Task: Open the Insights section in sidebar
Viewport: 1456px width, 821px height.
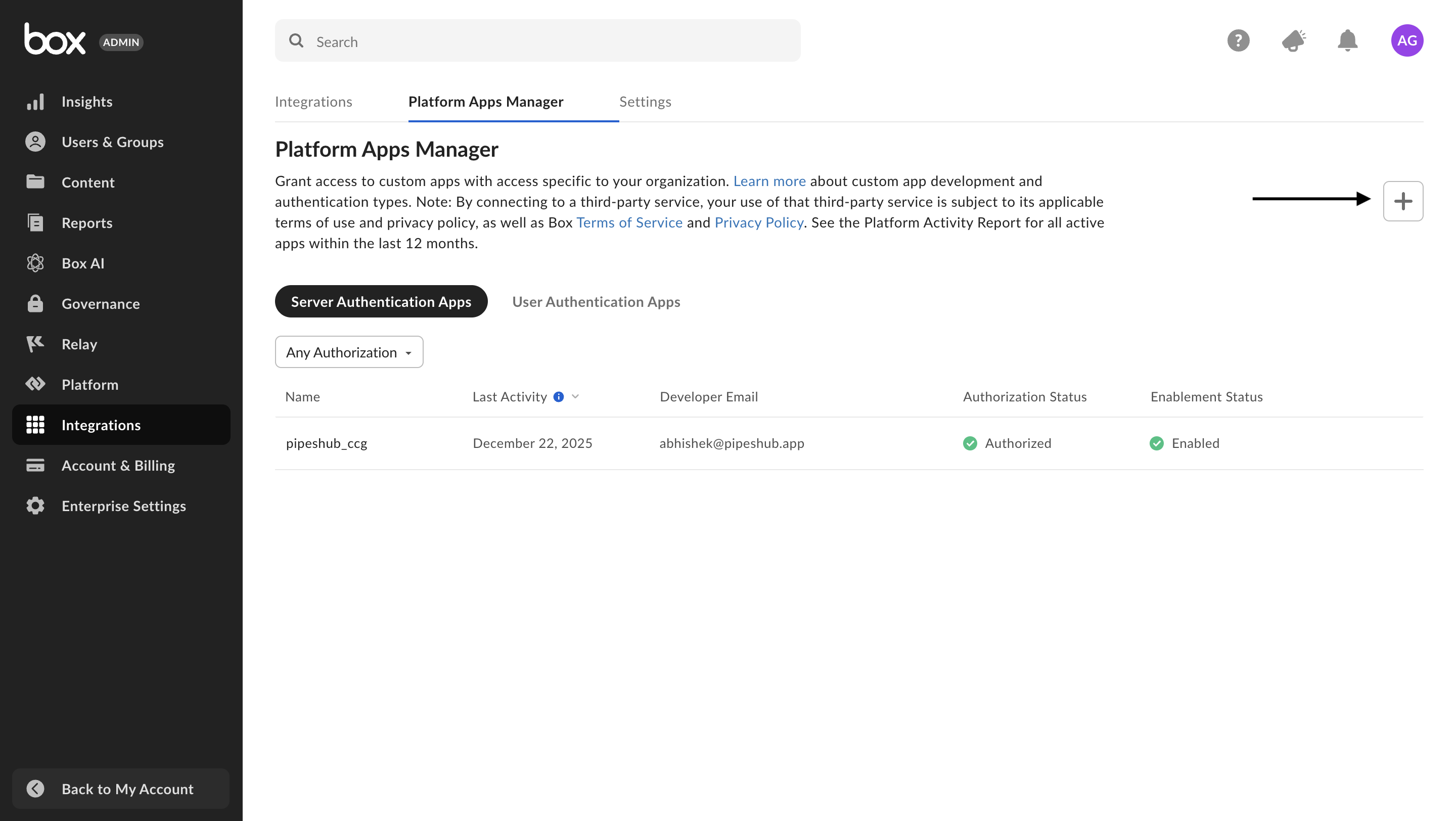Action: tap(87, 102)
